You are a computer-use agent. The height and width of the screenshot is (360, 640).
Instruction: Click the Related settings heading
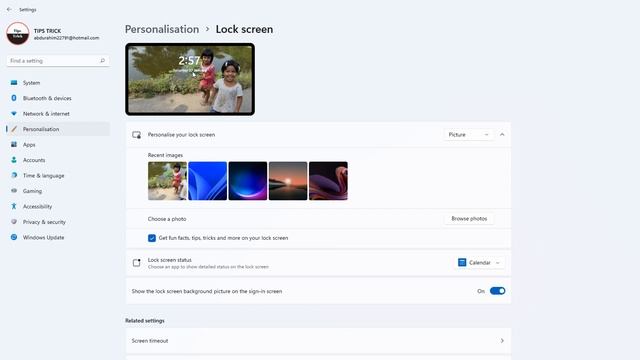(145, 321)
